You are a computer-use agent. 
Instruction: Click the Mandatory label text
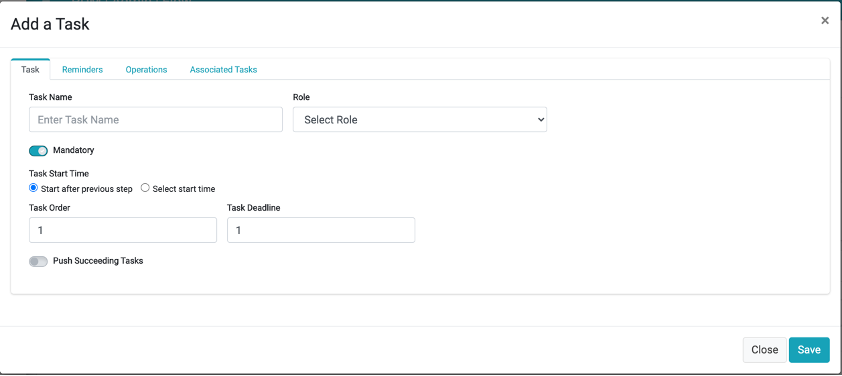[74, 150]
